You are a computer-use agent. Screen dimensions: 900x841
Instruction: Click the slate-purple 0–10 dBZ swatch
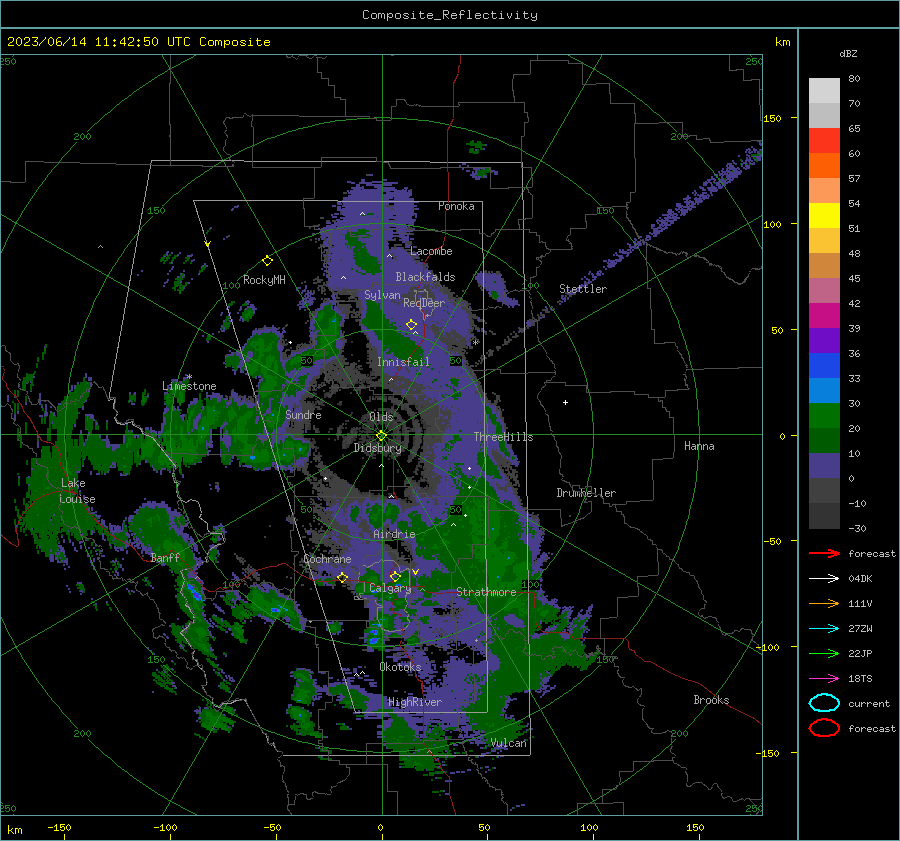tap(824, 466)
